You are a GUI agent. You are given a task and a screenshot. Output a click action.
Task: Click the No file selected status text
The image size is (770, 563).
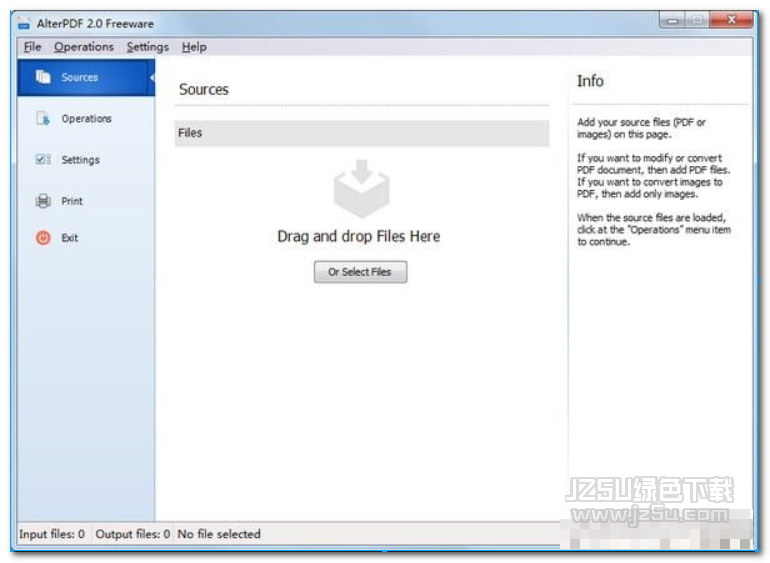[x=219, y=534]
